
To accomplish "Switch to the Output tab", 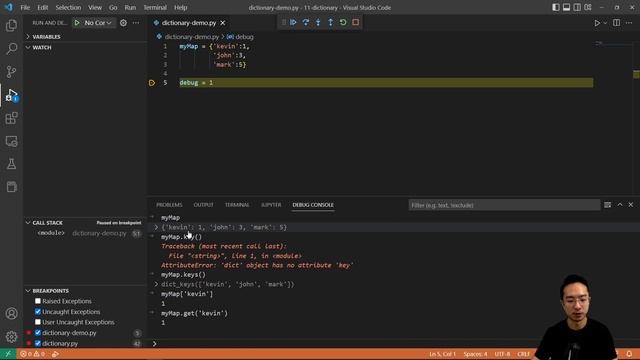I will click(203, 205).
